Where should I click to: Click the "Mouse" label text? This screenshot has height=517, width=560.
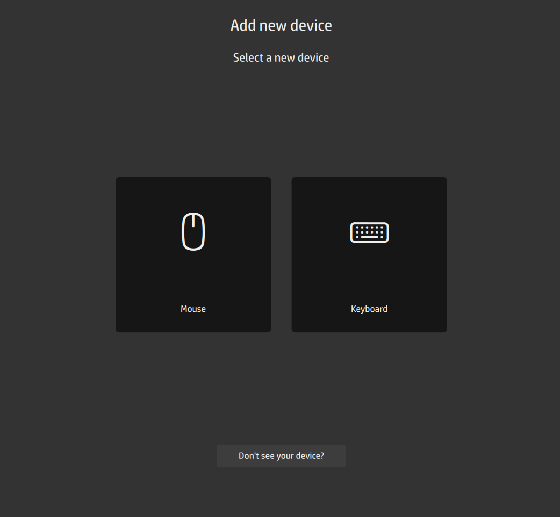(x=193, y=309)
